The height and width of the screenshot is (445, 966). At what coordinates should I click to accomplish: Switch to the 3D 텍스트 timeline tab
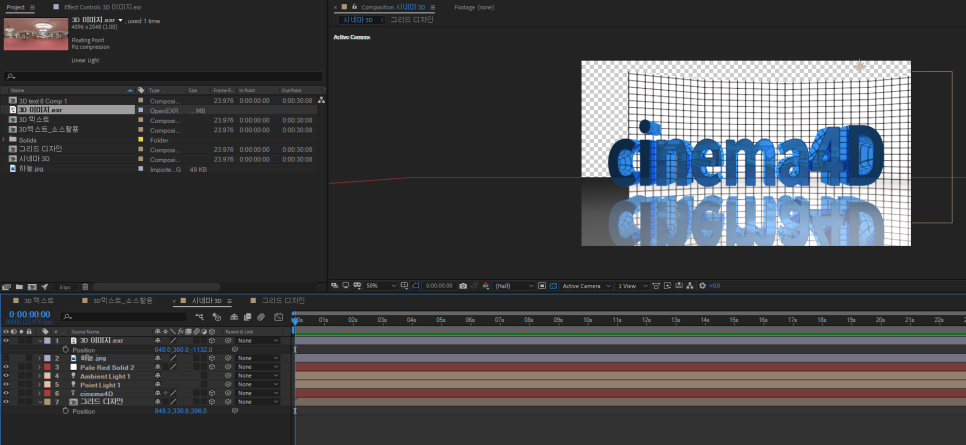(x=39, y=301)
